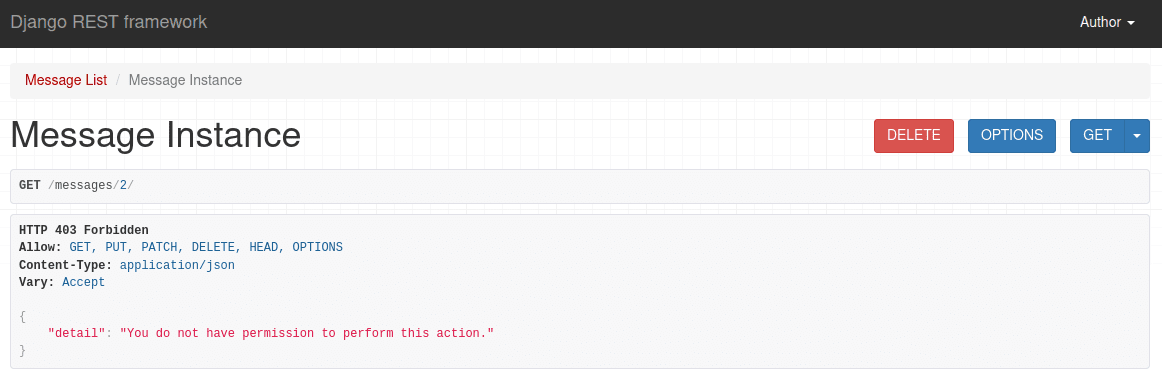Click the Vary: Accept header
Image resolution: width=1162 pixels, height=382 pixels.
[62, 283]
